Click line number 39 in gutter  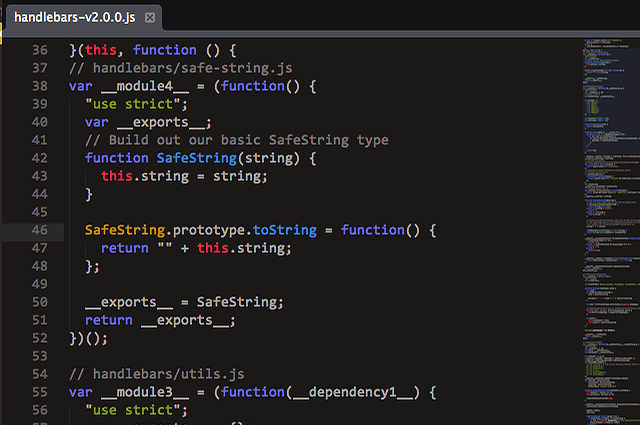[x=40, y=104]
